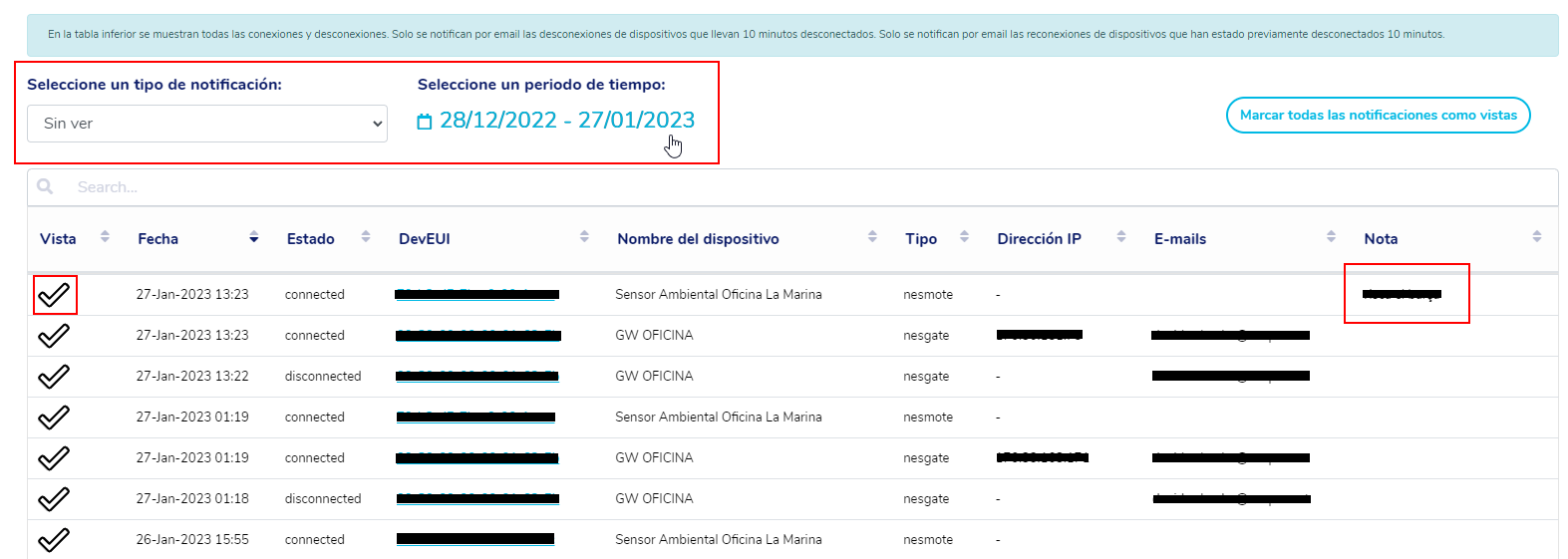Sort table by Vista column arrows
This screenshot has height=559, width=1568.
[105, 237]
